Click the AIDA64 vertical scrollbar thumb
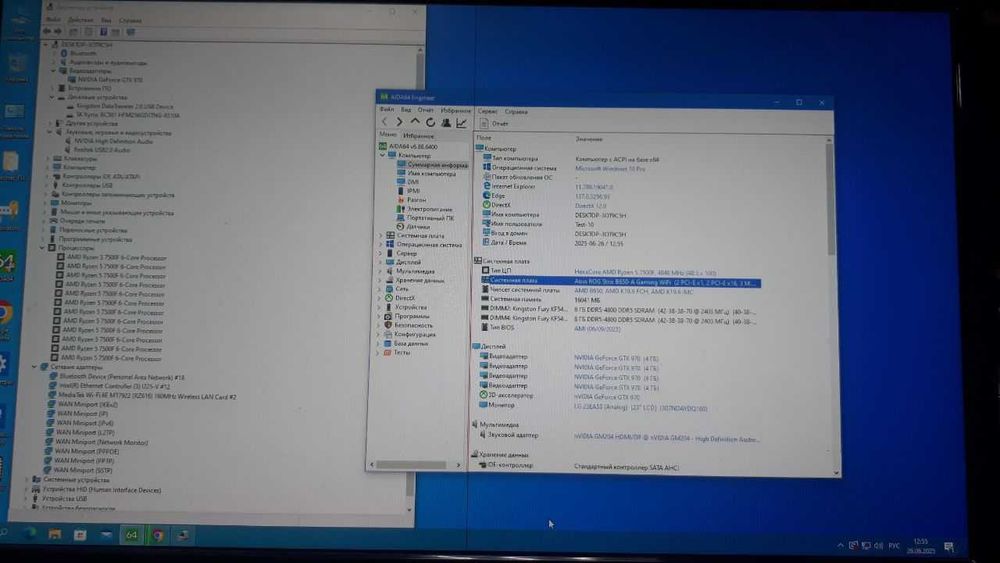1000x563 pixels. click(x=830, y=198)
